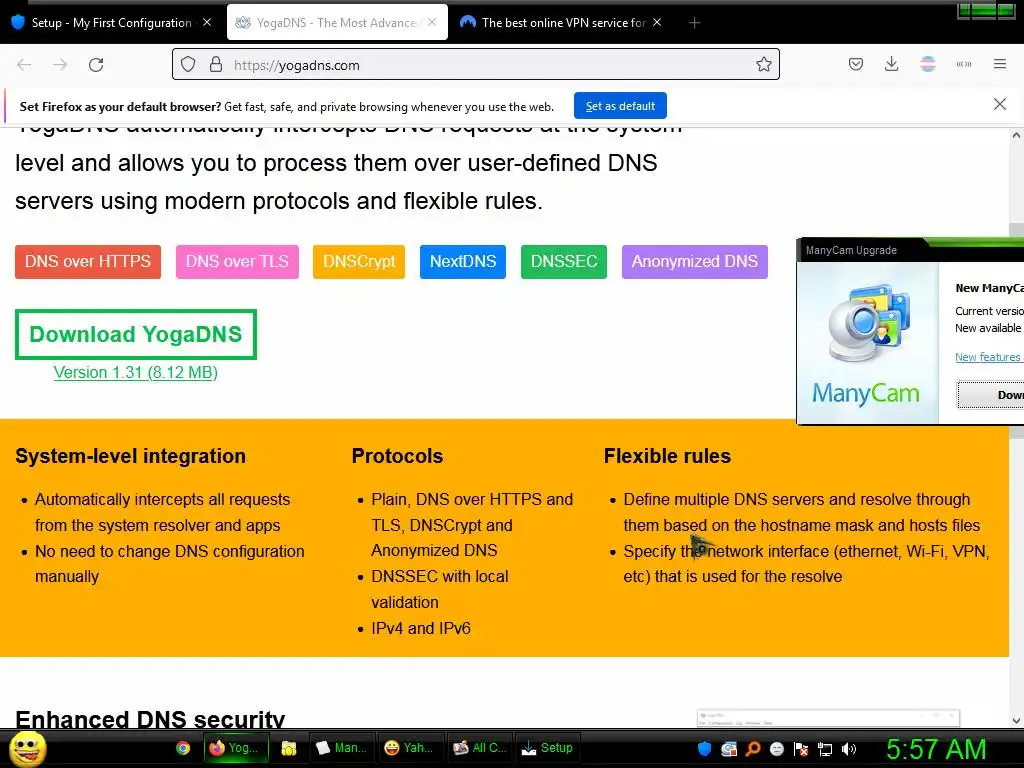Viewport: 1024px width, 768px height.
Task: Click Download YogaDNS button
Action: 136,334
